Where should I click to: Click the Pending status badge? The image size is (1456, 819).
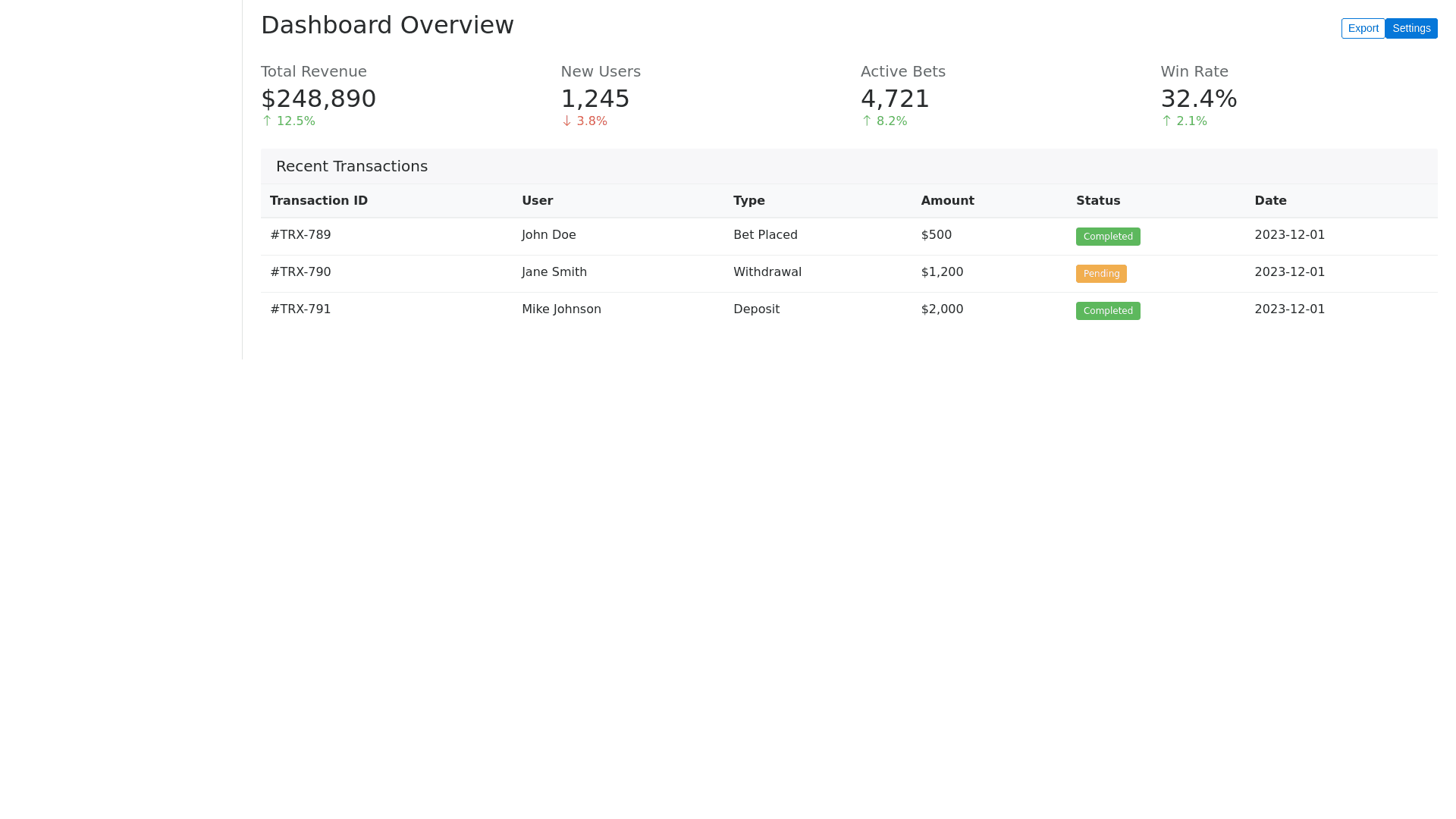pos(1100,274)
